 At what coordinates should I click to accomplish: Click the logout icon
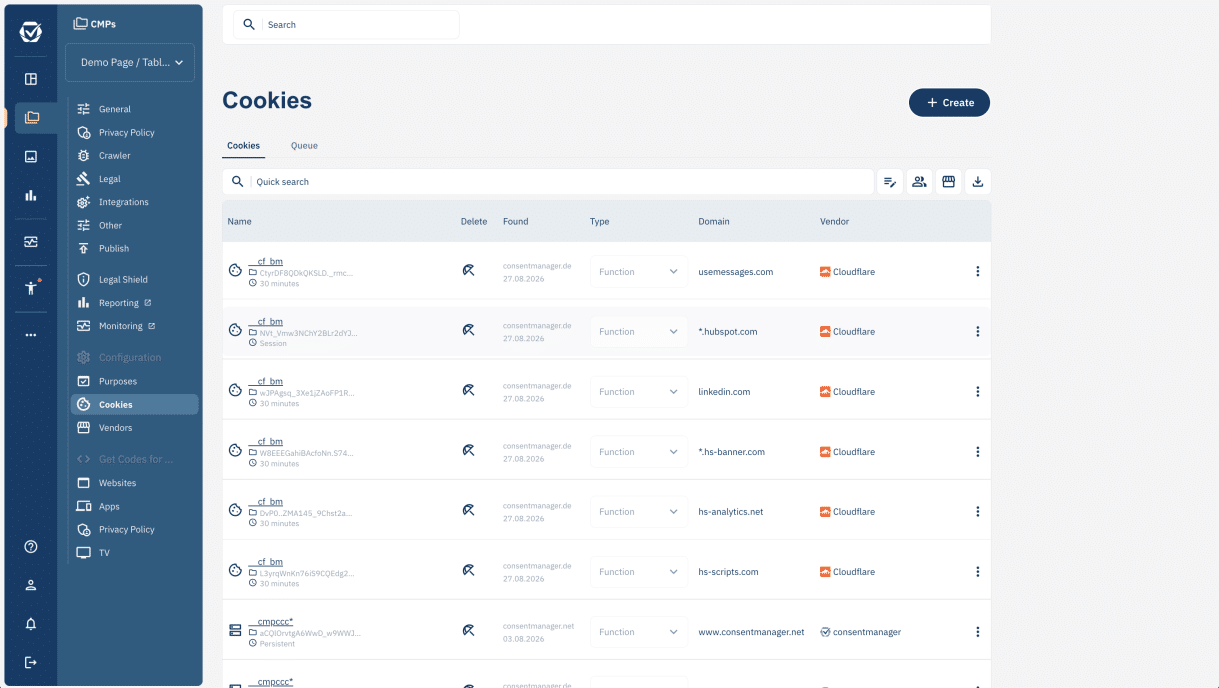tap(31, 662)
